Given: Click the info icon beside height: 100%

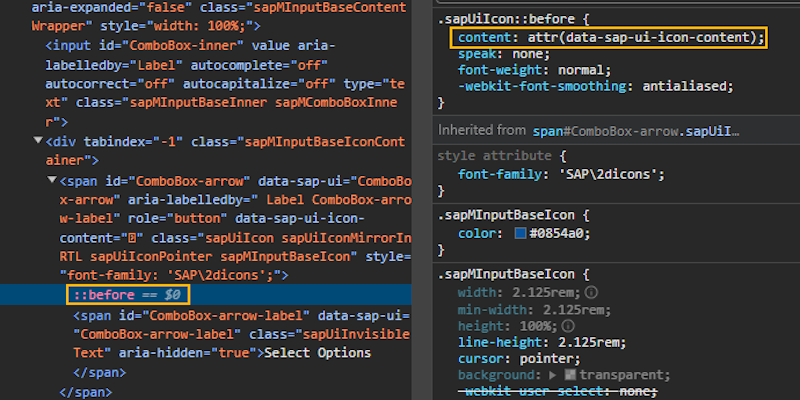Looking at the screenshot, I should point(568,326).
